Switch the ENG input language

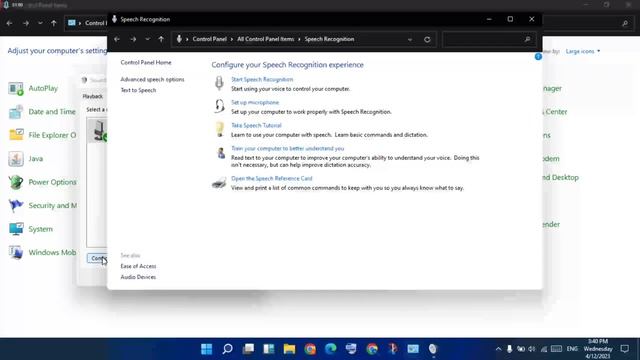572,349
